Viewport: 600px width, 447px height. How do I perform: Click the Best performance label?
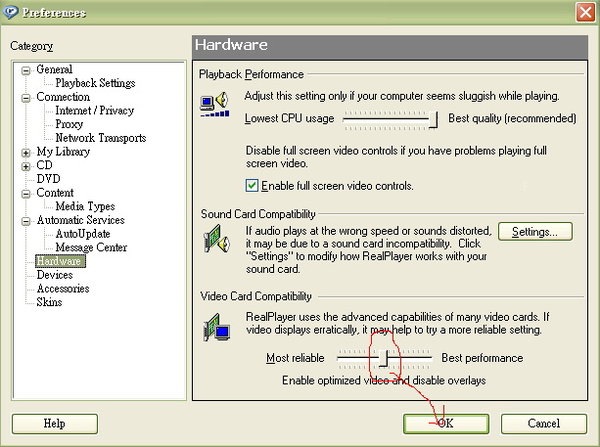pos(482,358)
